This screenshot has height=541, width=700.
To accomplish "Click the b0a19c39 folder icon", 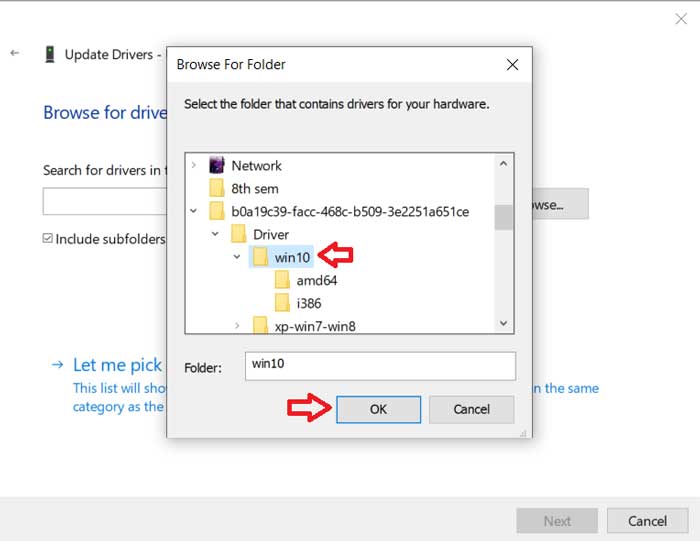I will [217, 211].
